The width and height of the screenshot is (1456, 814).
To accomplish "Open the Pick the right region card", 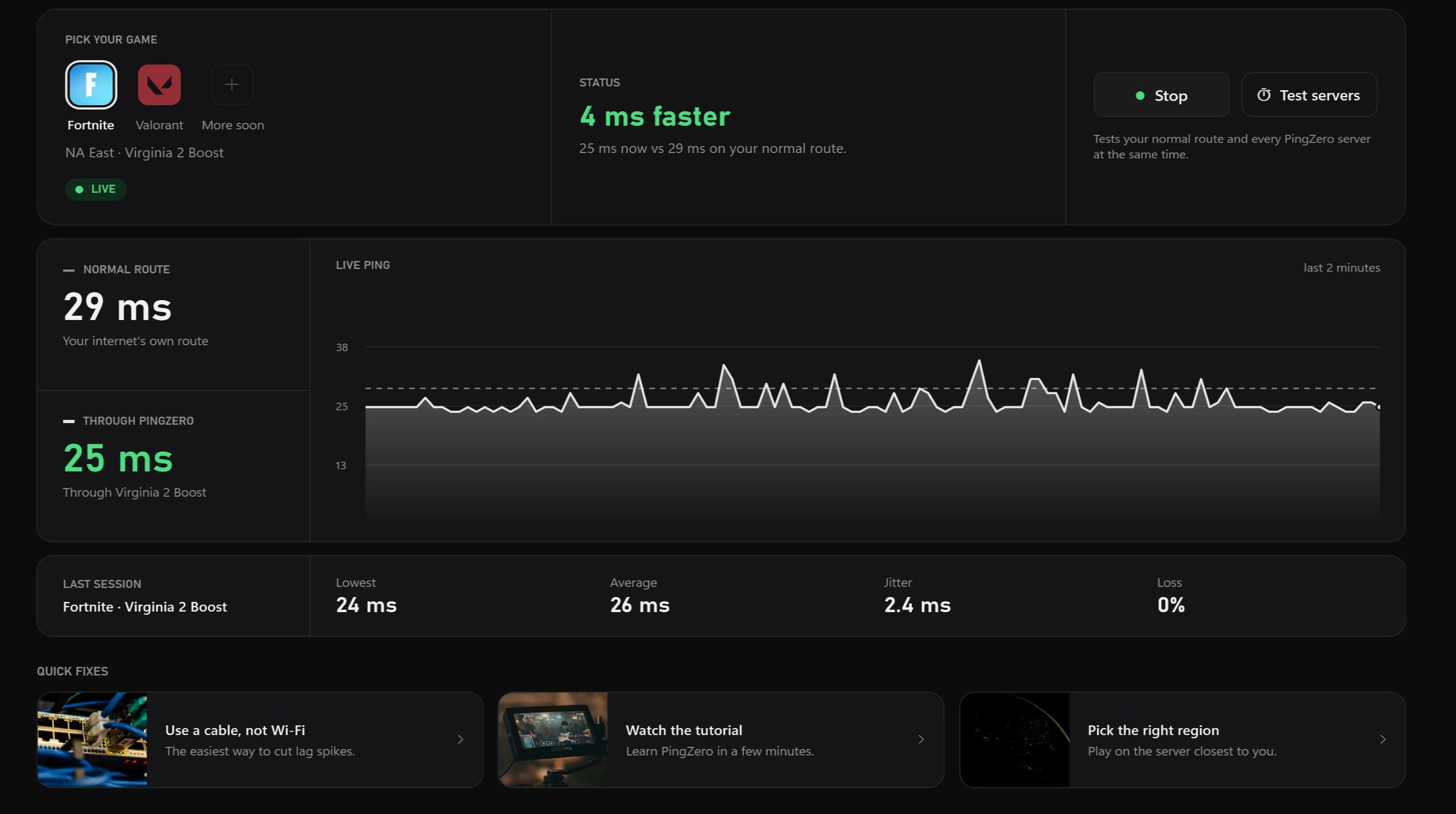I will [1182, 740].
